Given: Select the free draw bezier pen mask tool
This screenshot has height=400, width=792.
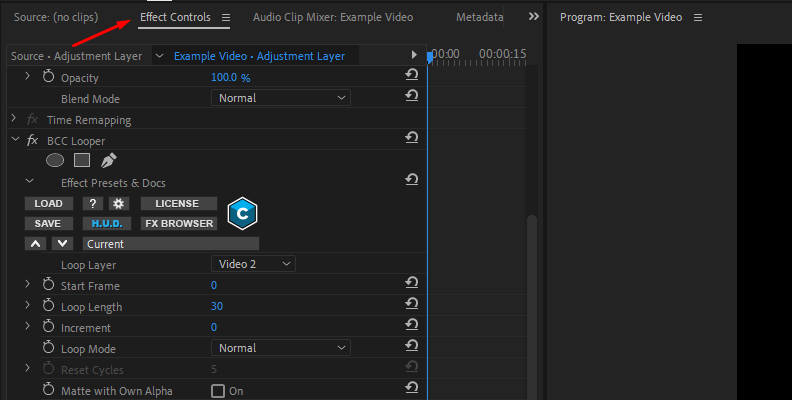Looking at the screenshot, I should click(x=109, y=161).
